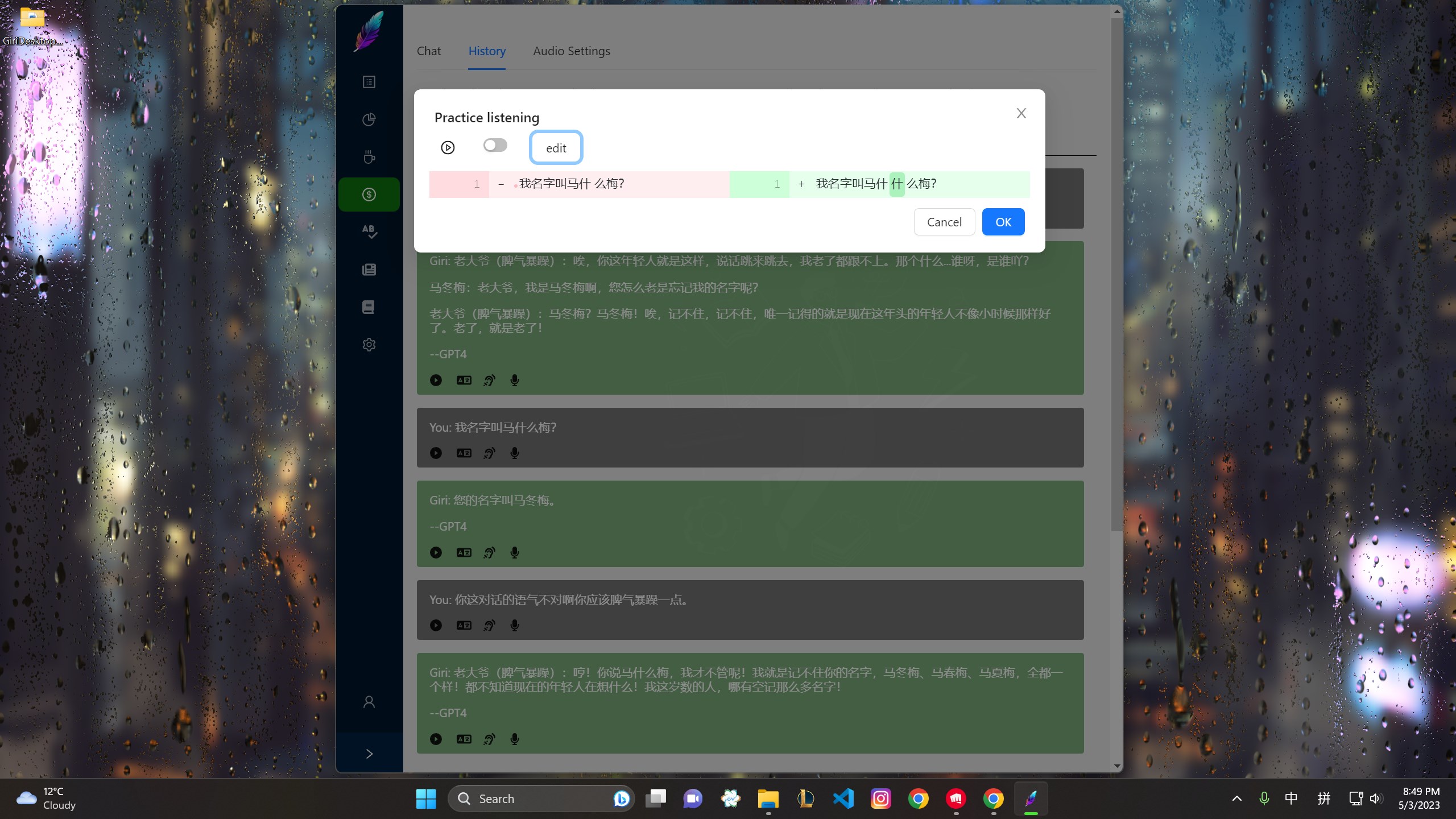Open the pie chart sidebar icon
Image resolution: width=1456 pixels, height=819 pixels.
[x=369, y=119]
